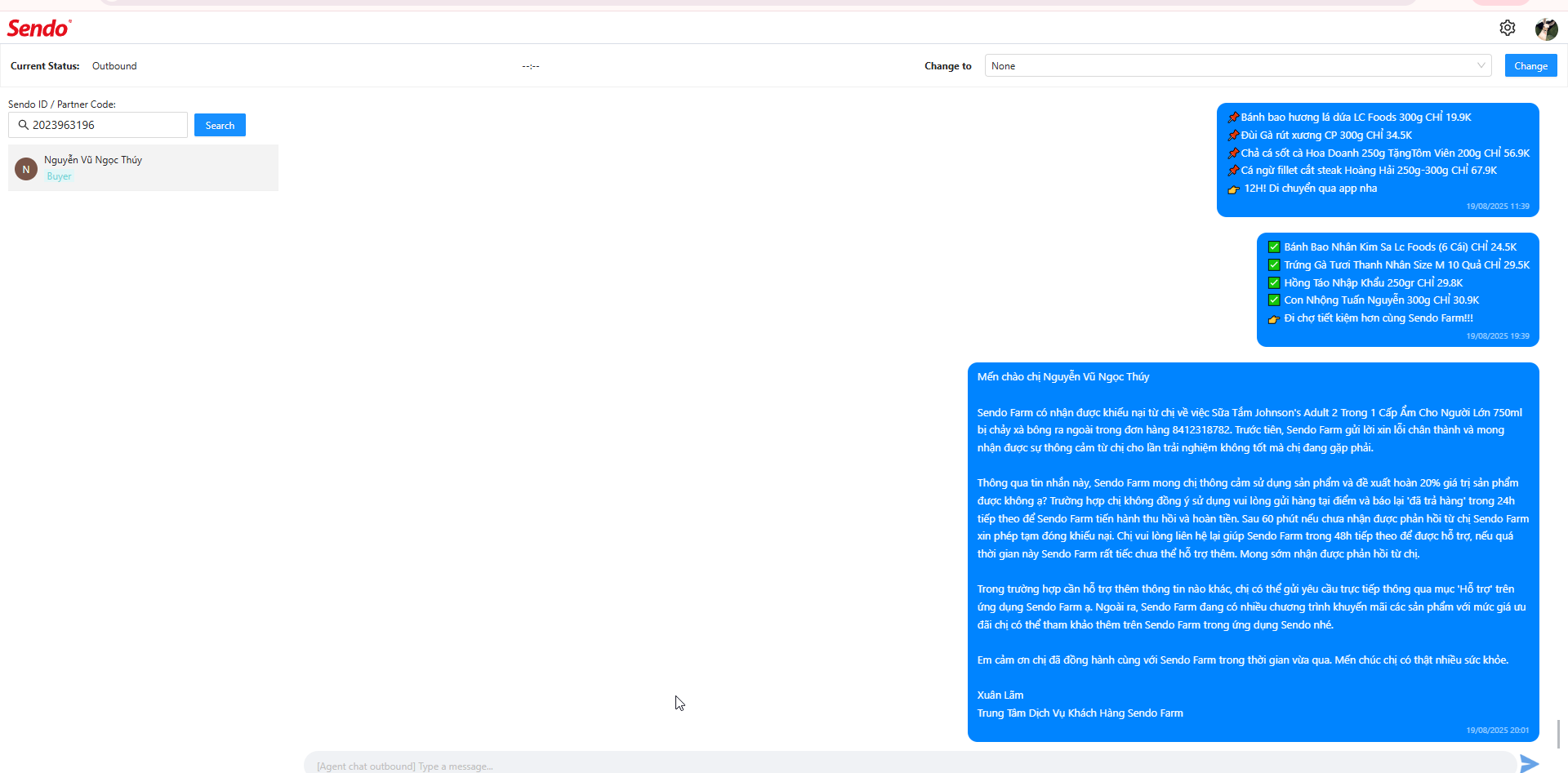Expand the status dropdown chevron arrow
1568x773 pixels.
[x=1481, y=65]
